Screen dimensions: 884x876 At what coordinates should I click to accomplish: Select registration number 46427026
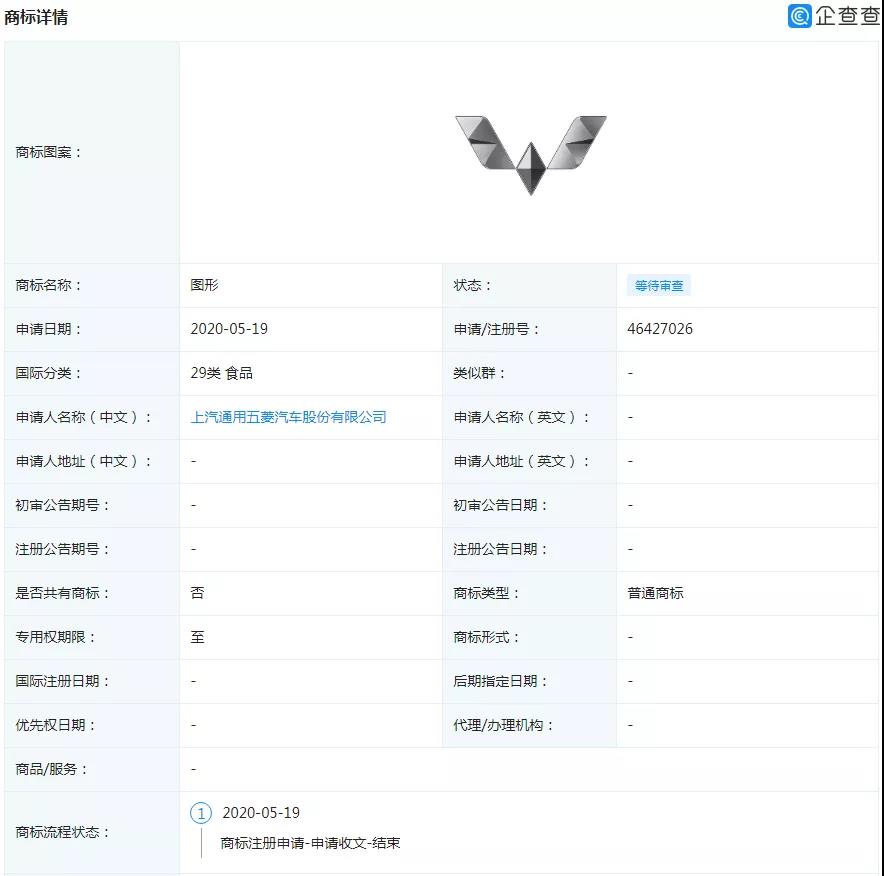[x=660, y=329]
